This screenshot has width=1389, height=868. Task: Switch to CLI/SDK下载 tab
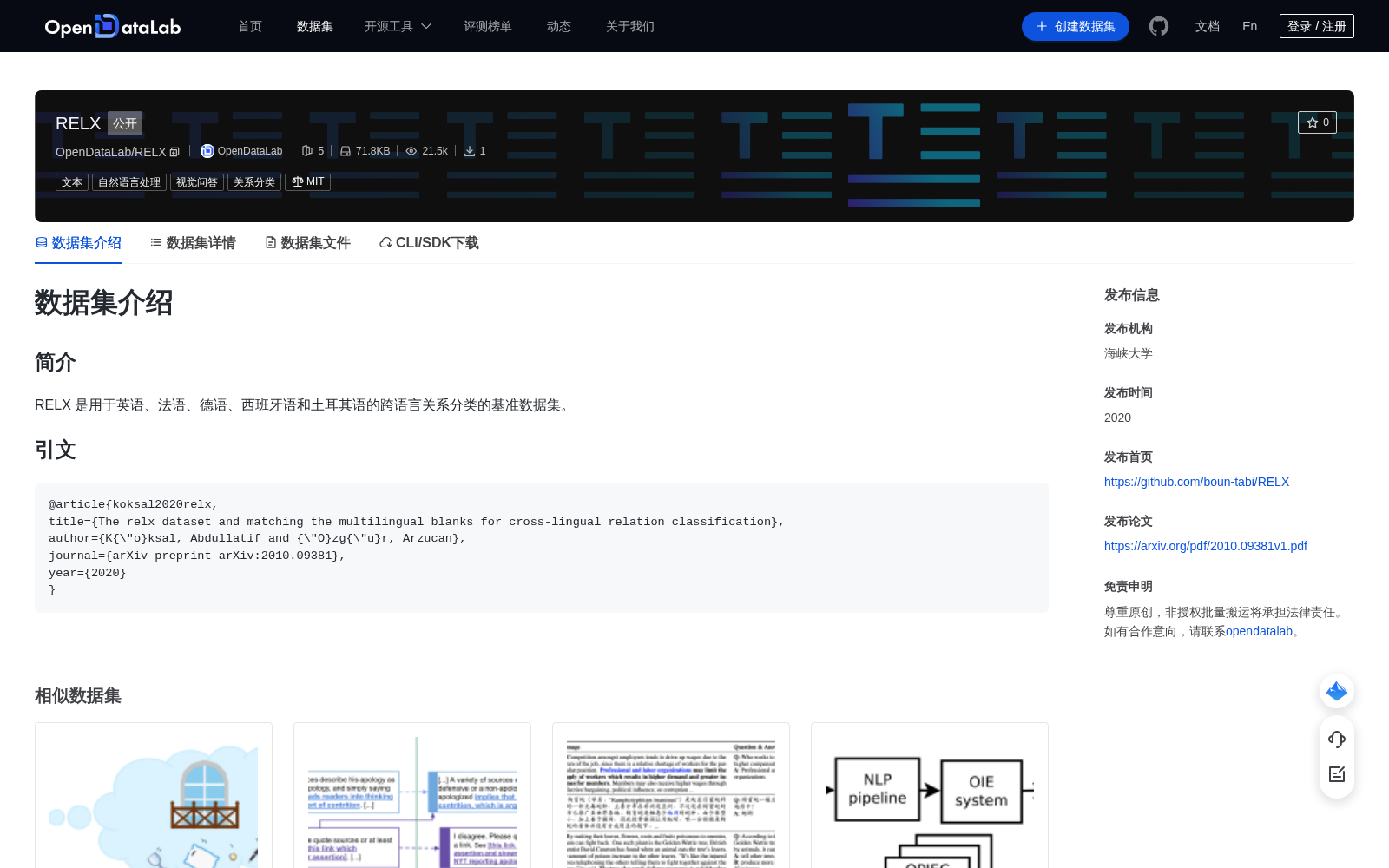(429, 243)
